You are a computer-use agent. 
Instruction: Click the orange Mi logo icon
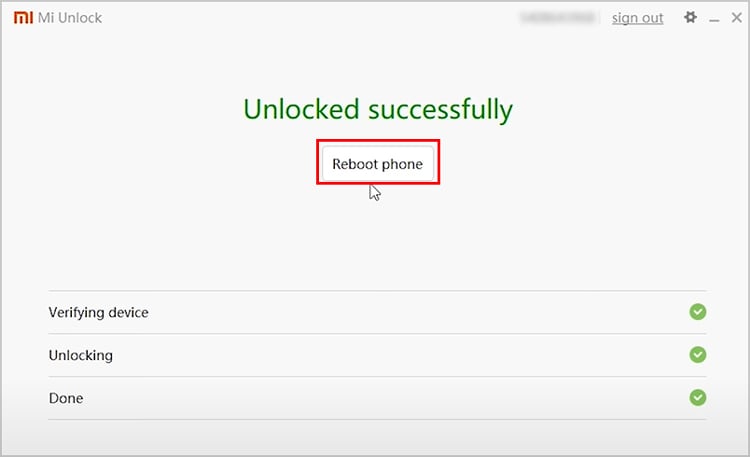tap(23, 18)
